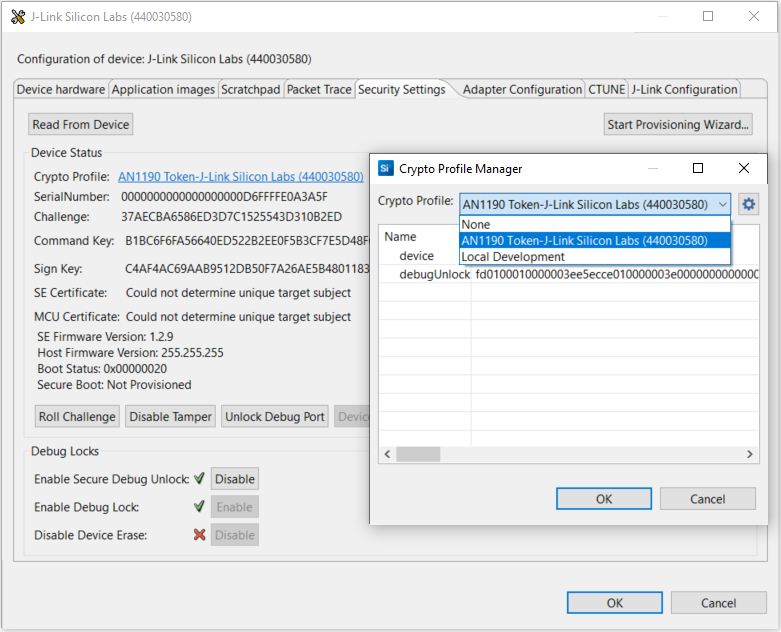Switch to the Adapter Configuration tab

pos(522,89)
